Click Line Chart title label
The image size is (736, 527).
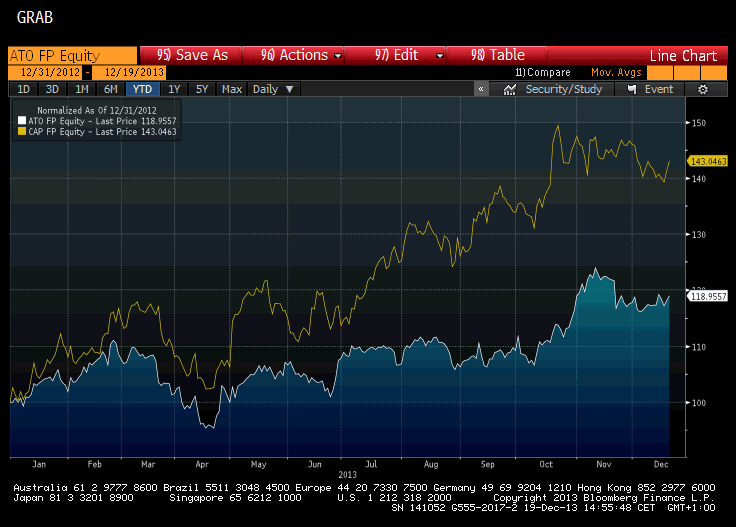[x=683, y=56]
